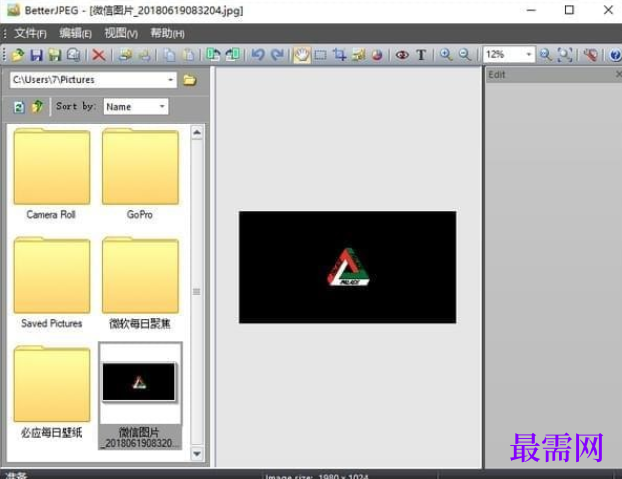The width and height of the screenshot is (622, 479).
Task: Open the 文件(F) menu
Action: [30, 33]
